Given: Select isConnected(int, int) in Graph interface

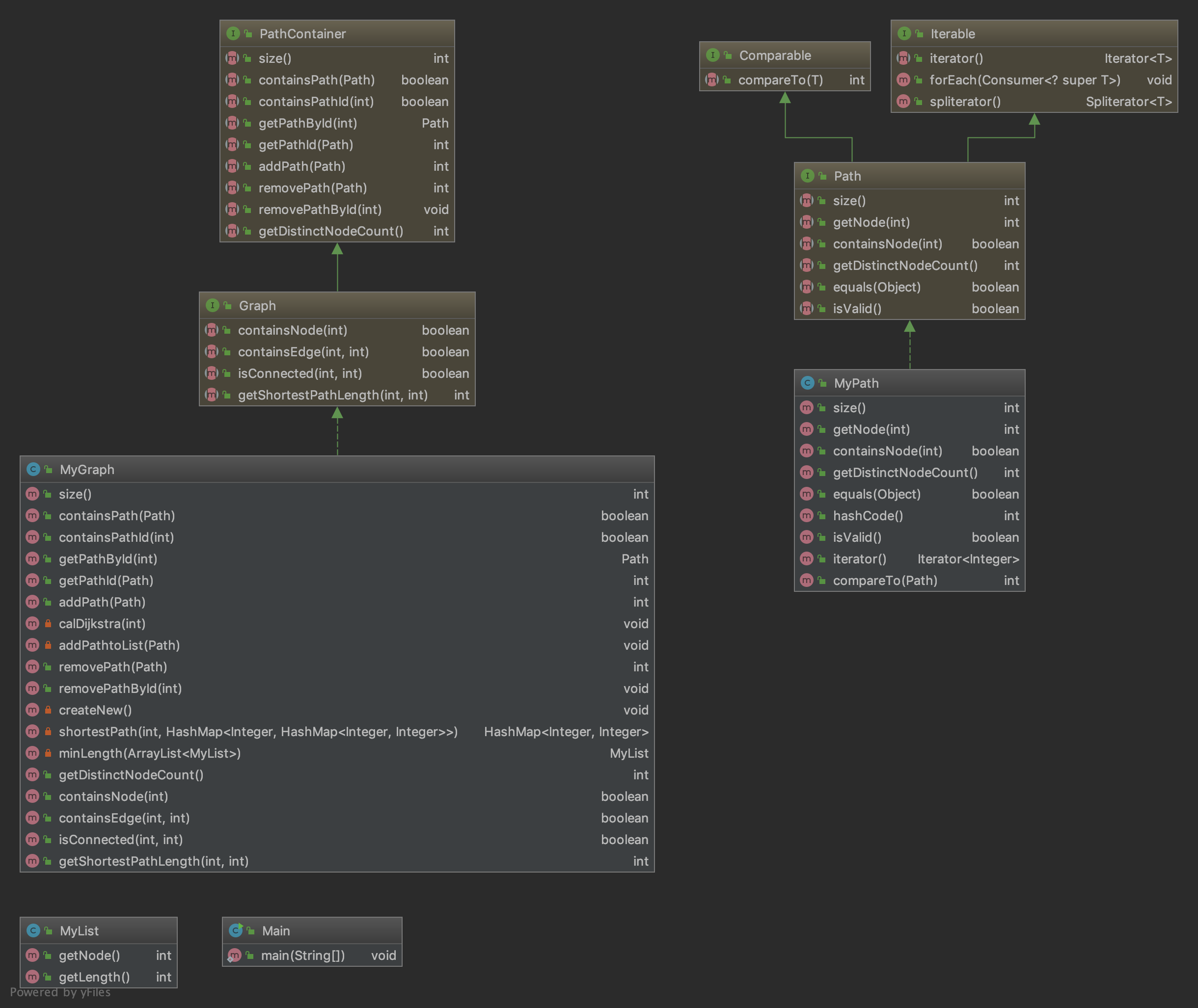Looking at the screenshot, I should [x=299, y=373].
